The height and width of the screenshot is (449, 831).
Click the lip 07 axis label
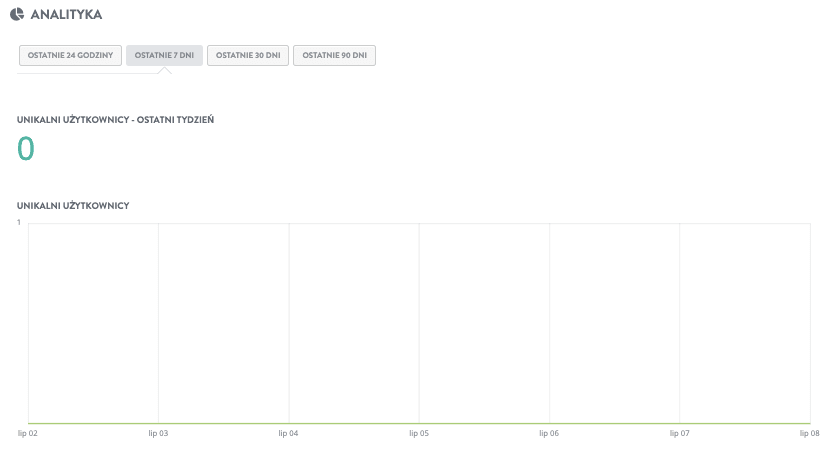coord(679,433)
